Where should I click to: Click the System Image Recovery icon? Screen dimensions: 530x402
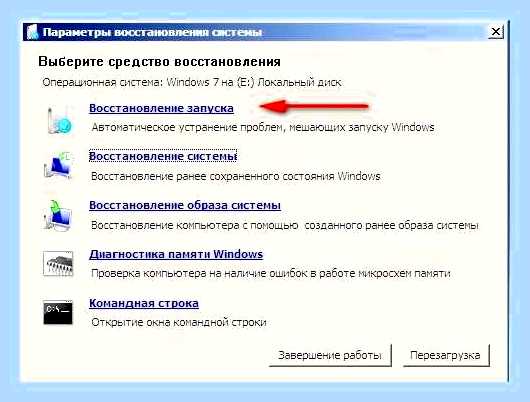(x=58, y=215)
